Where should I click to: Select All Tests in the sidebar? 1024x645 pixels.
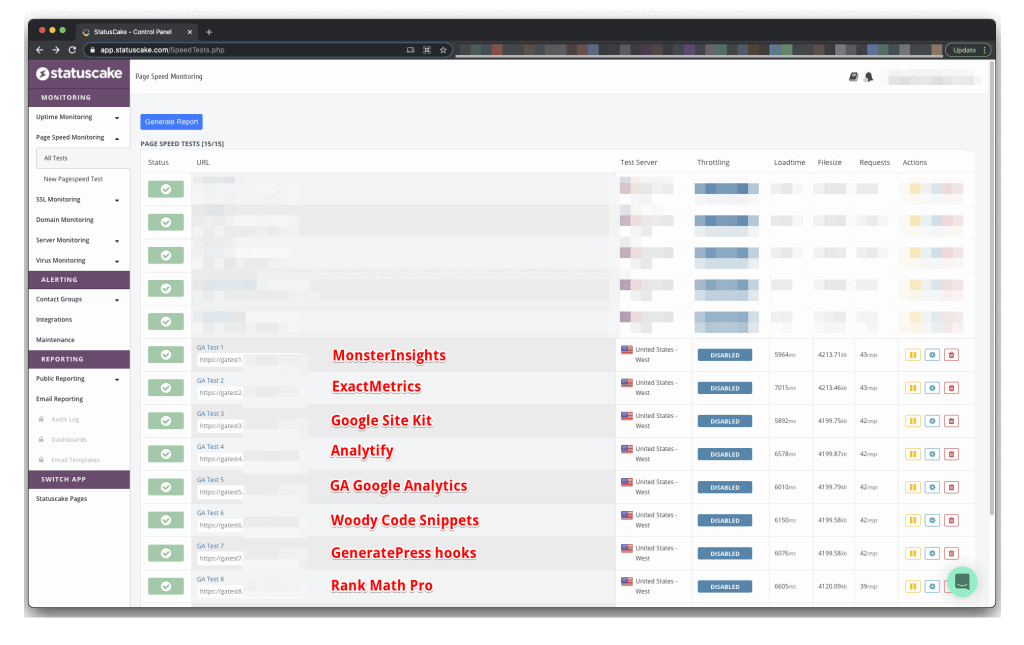click(83, 158)
